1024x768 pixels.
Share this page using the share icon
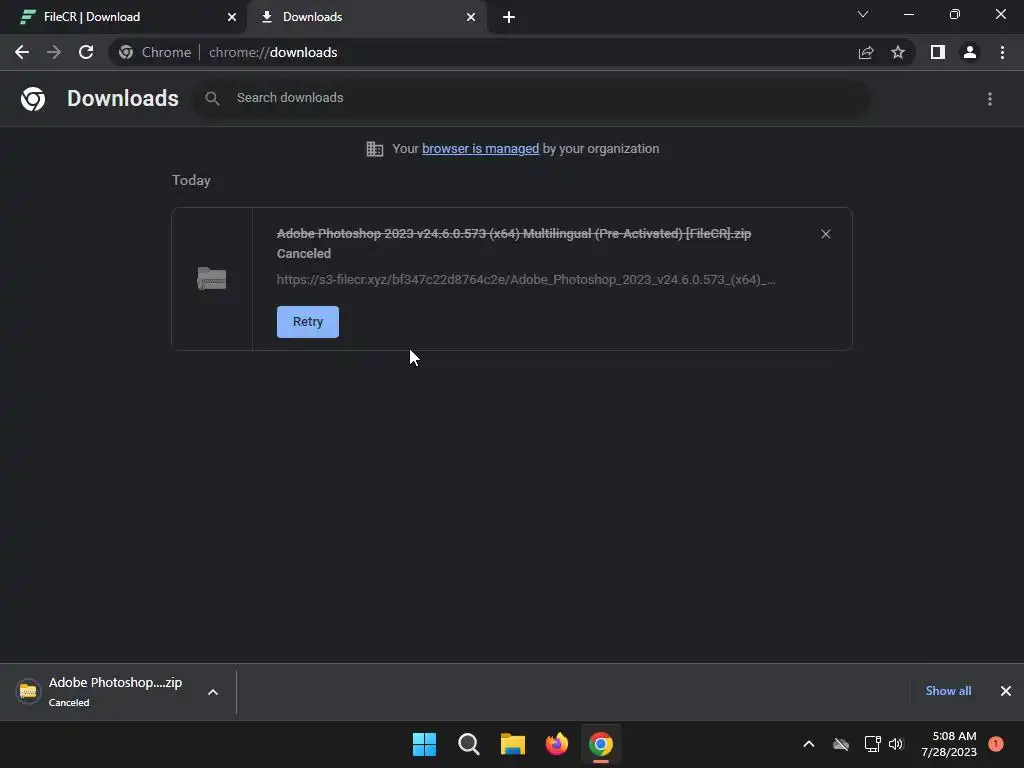pos(866,52)
